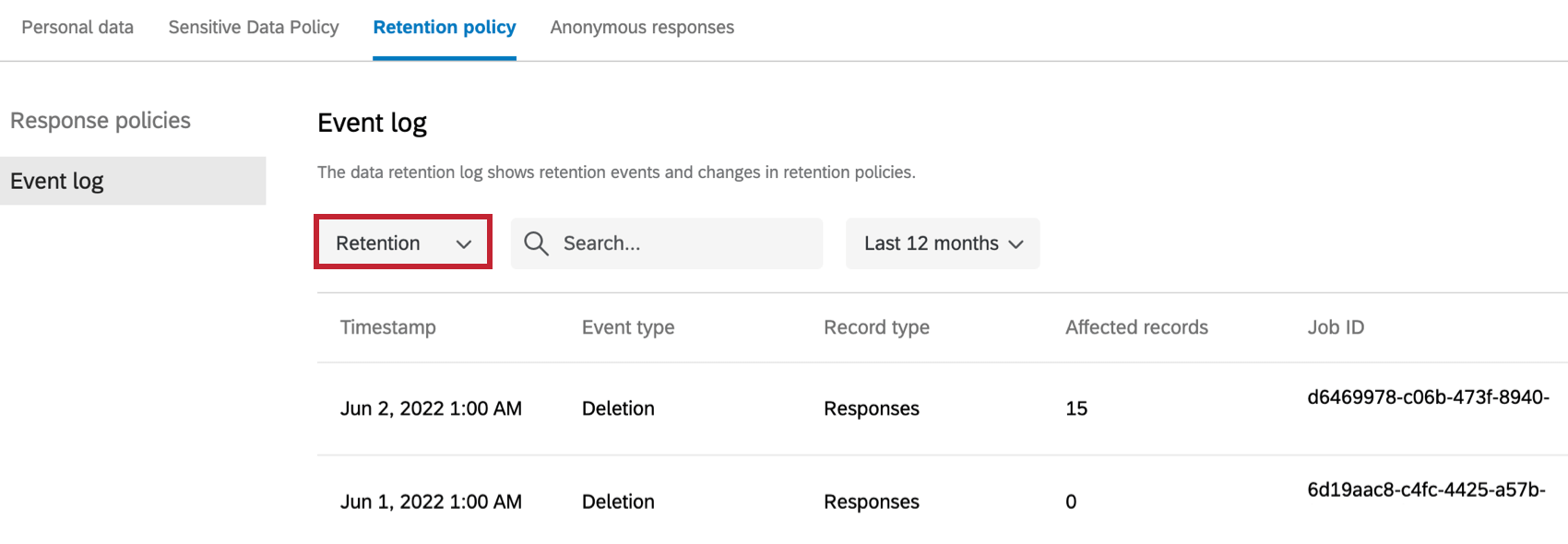
Task: Click the Event type column header
Action: coord(628,327)
